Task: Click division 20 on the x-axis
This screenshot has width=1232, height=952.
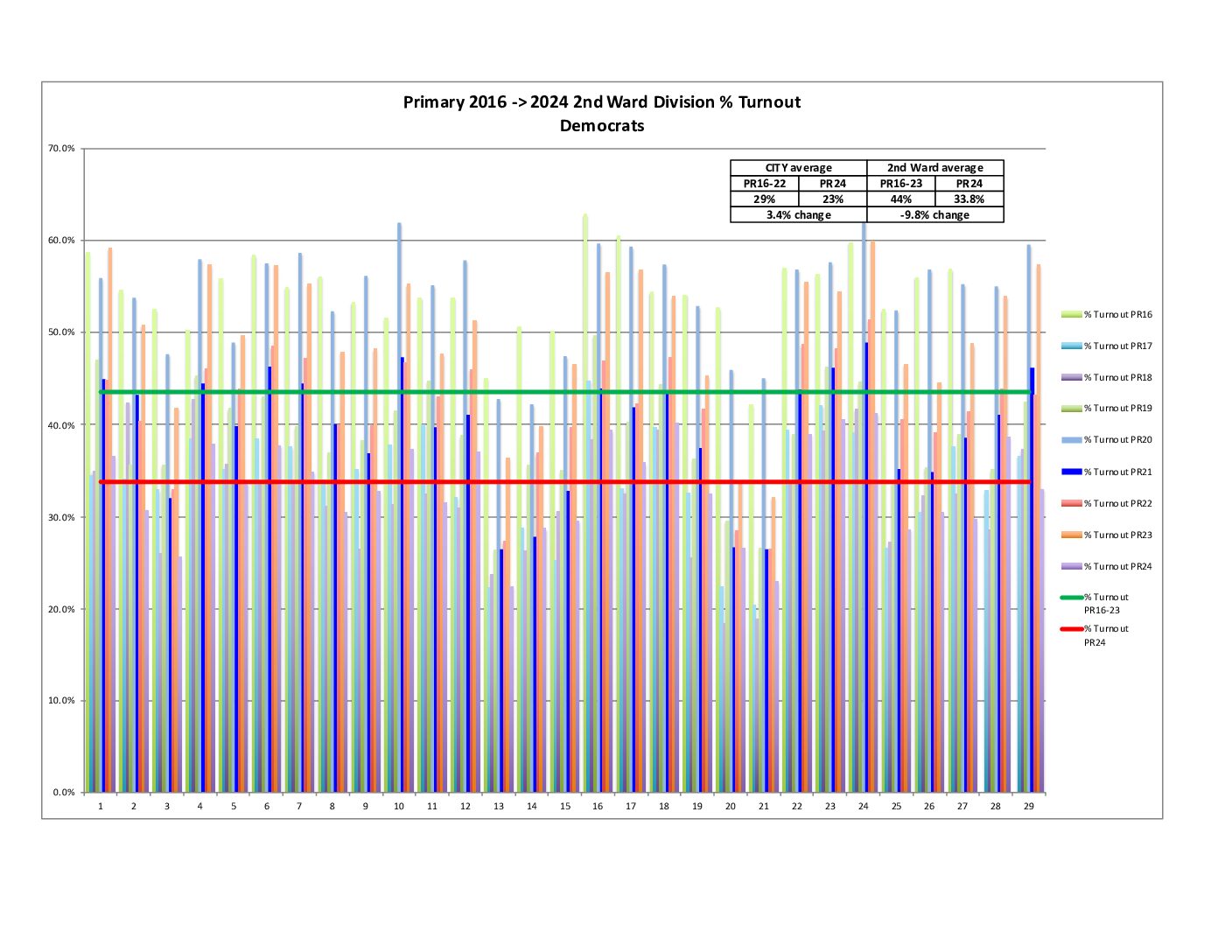Action: coord(731,807)
